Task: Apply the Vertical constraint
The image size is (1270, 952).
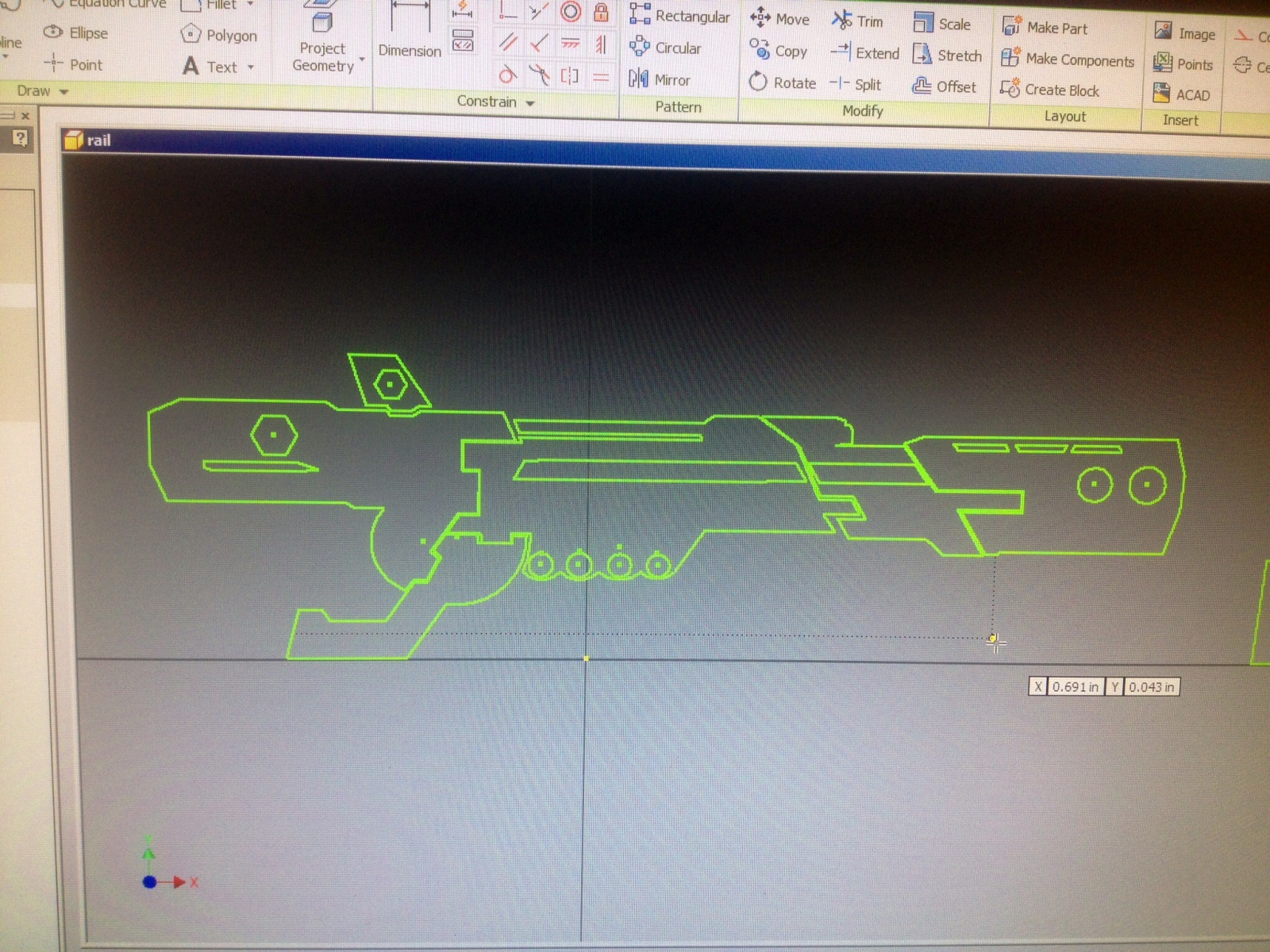Action: (x=601, y=44)
